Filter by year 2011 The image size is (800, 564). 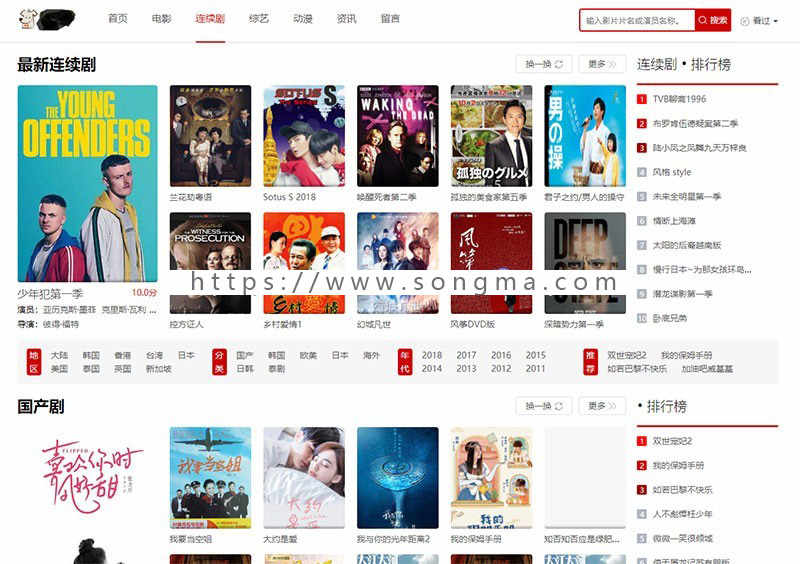point(536,369)
